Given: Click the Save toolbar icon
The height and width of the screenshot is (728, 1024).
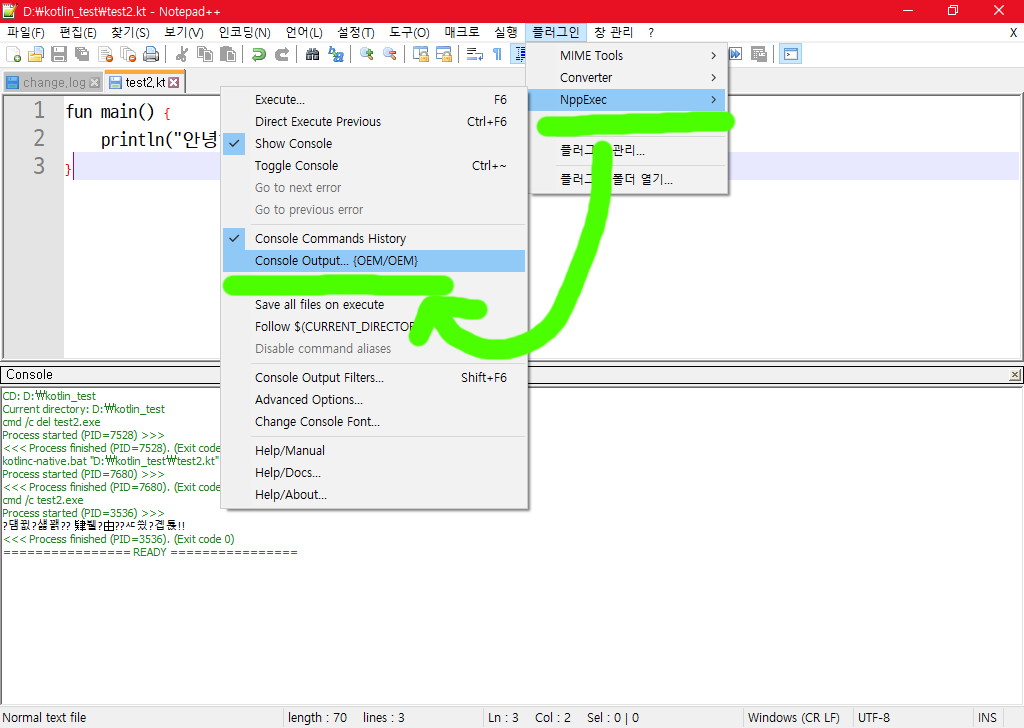Looking at the screenshot, I should pyautogui.click(x=59, y=54).
